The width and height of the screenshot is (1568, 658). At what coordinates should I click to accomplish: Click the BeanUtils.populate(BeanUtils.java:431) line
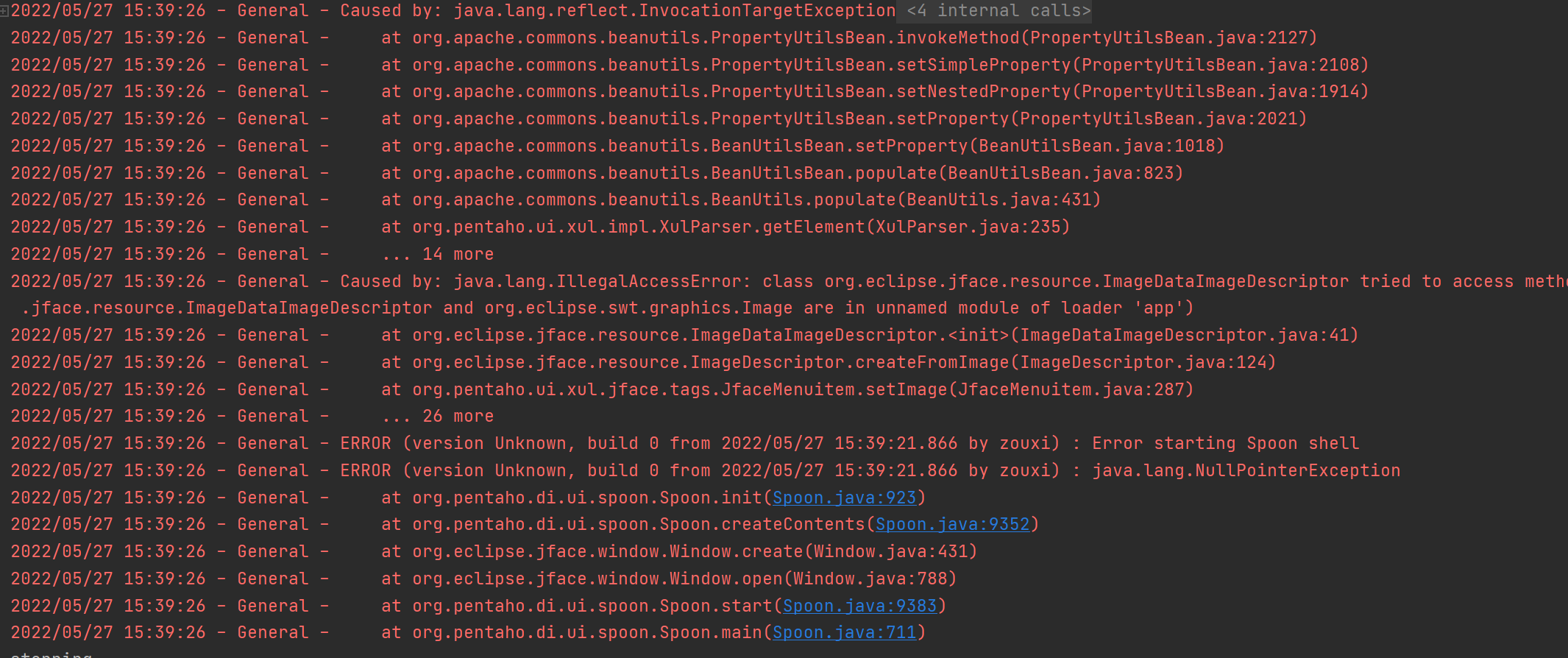756,199
